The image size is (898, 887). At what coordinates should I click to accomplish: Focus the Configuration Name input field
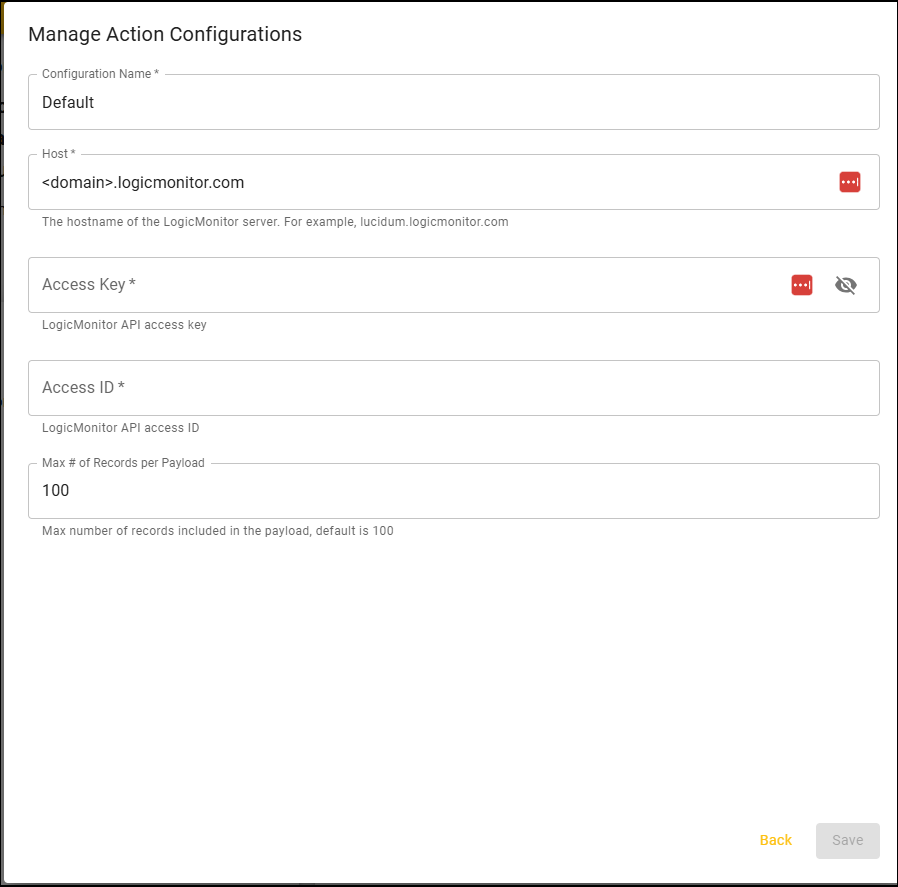pyautogui.click(x=454, y=102)
